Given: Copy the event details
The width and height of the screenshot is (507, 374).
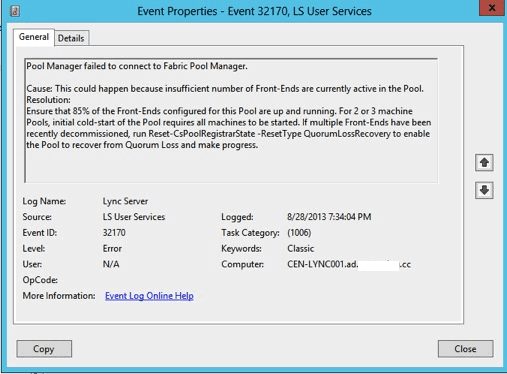Looking at the screenshot, I should pos(44,349).
